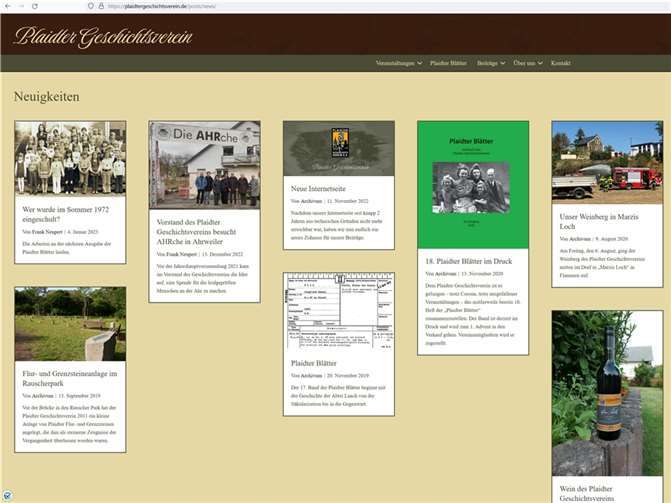Click the Plaidter Geschichtsverein site logo
The width and height of the screenshot is (671, 503).
103,37
